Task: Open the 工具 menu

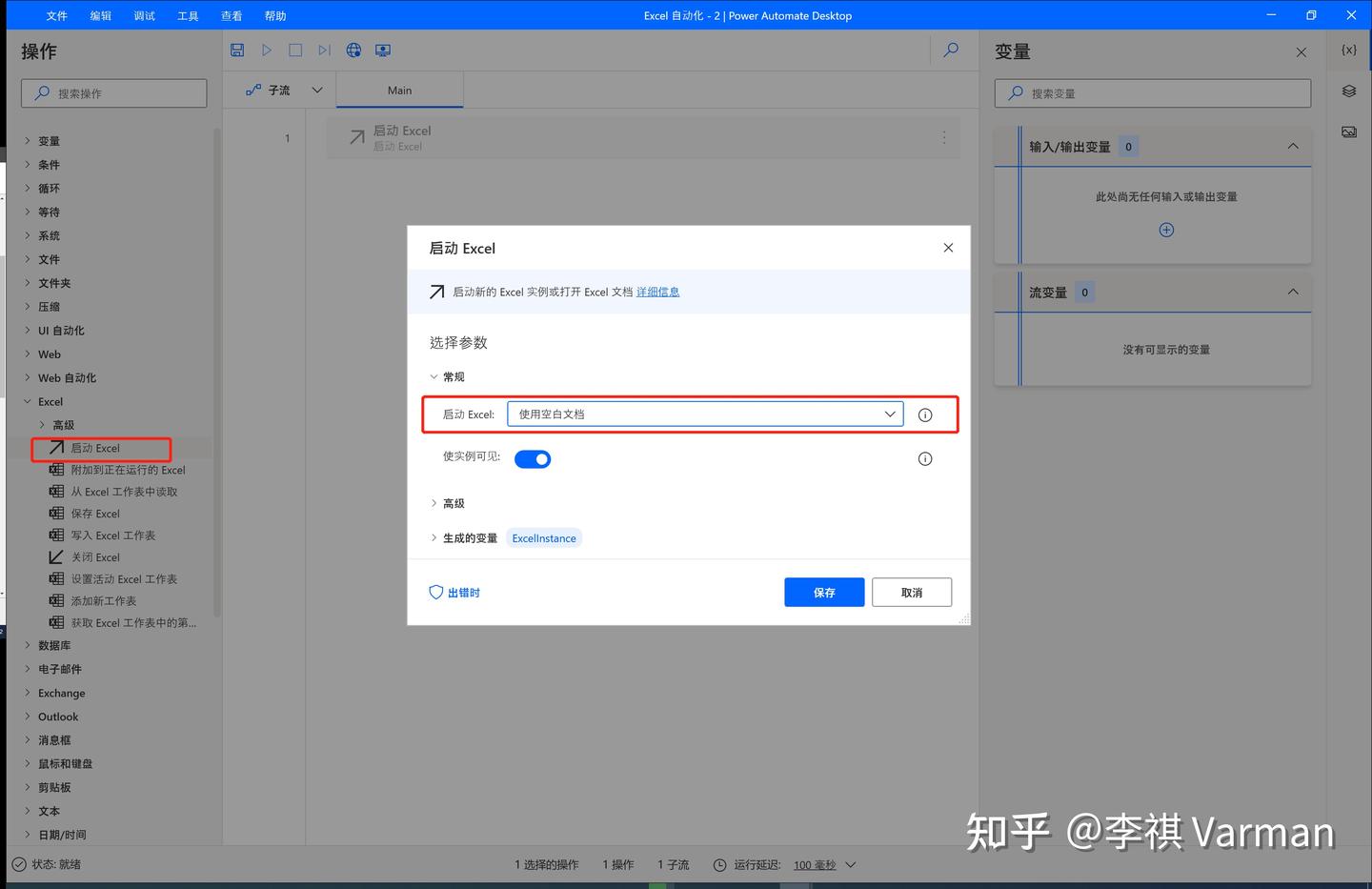Action: tap(187, 15)
